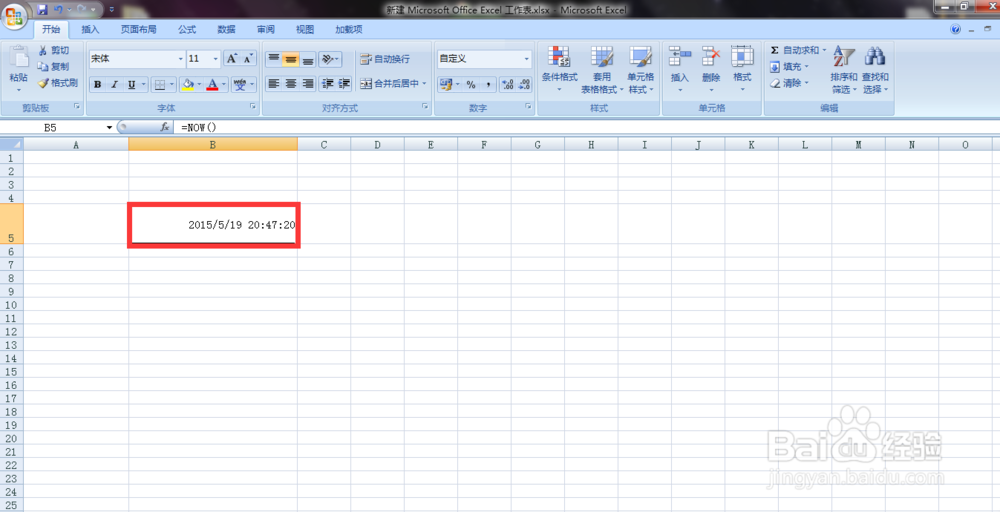This screenshot has height=512, width=1000.
Task: Open merge and center dropdown arrow
Action: pos(425,84)
